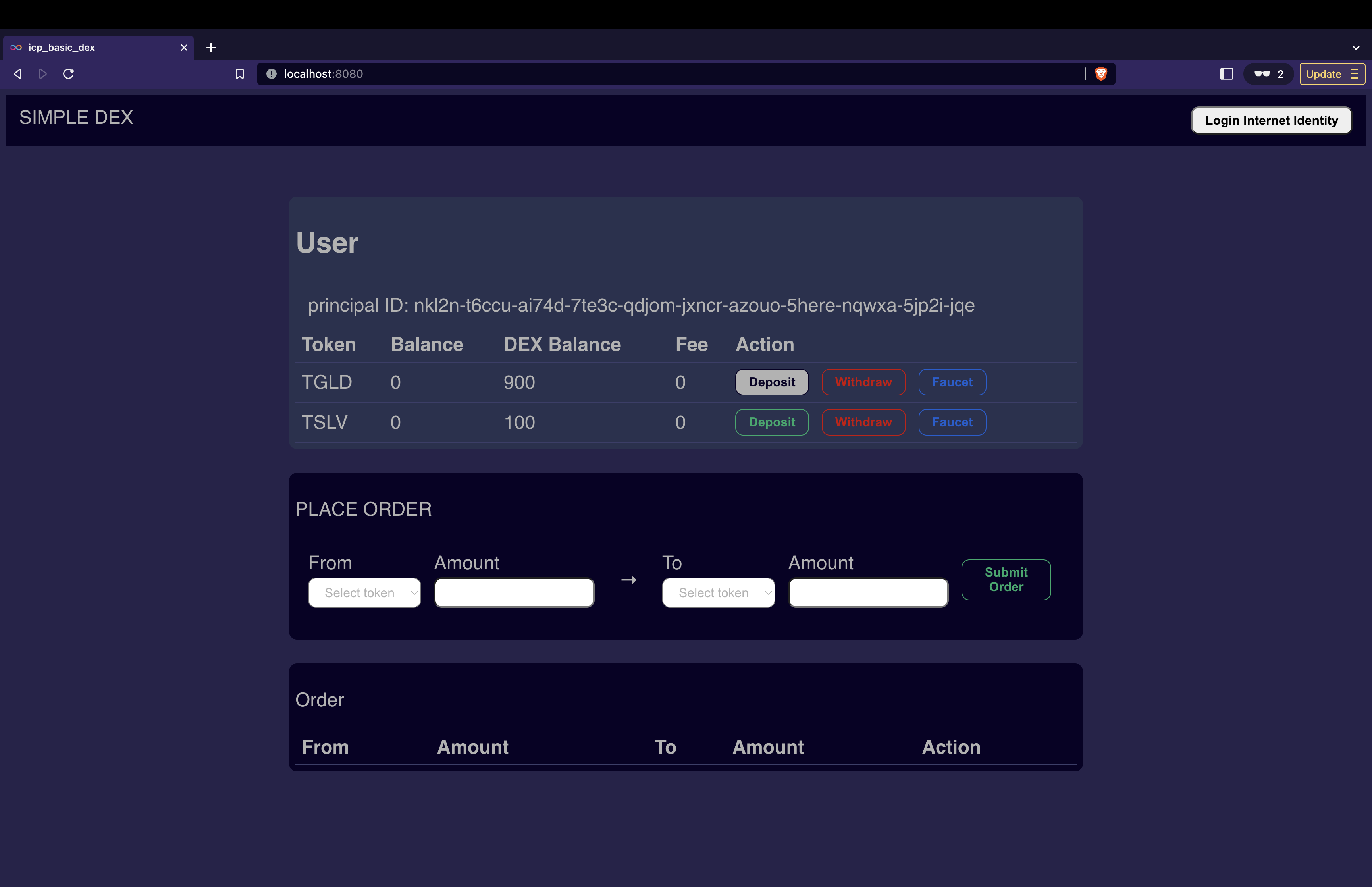Viewport: 1372px width, 887px height.
Task: Open private glasses indicator showing 2
Action: tap(1268, 74)
